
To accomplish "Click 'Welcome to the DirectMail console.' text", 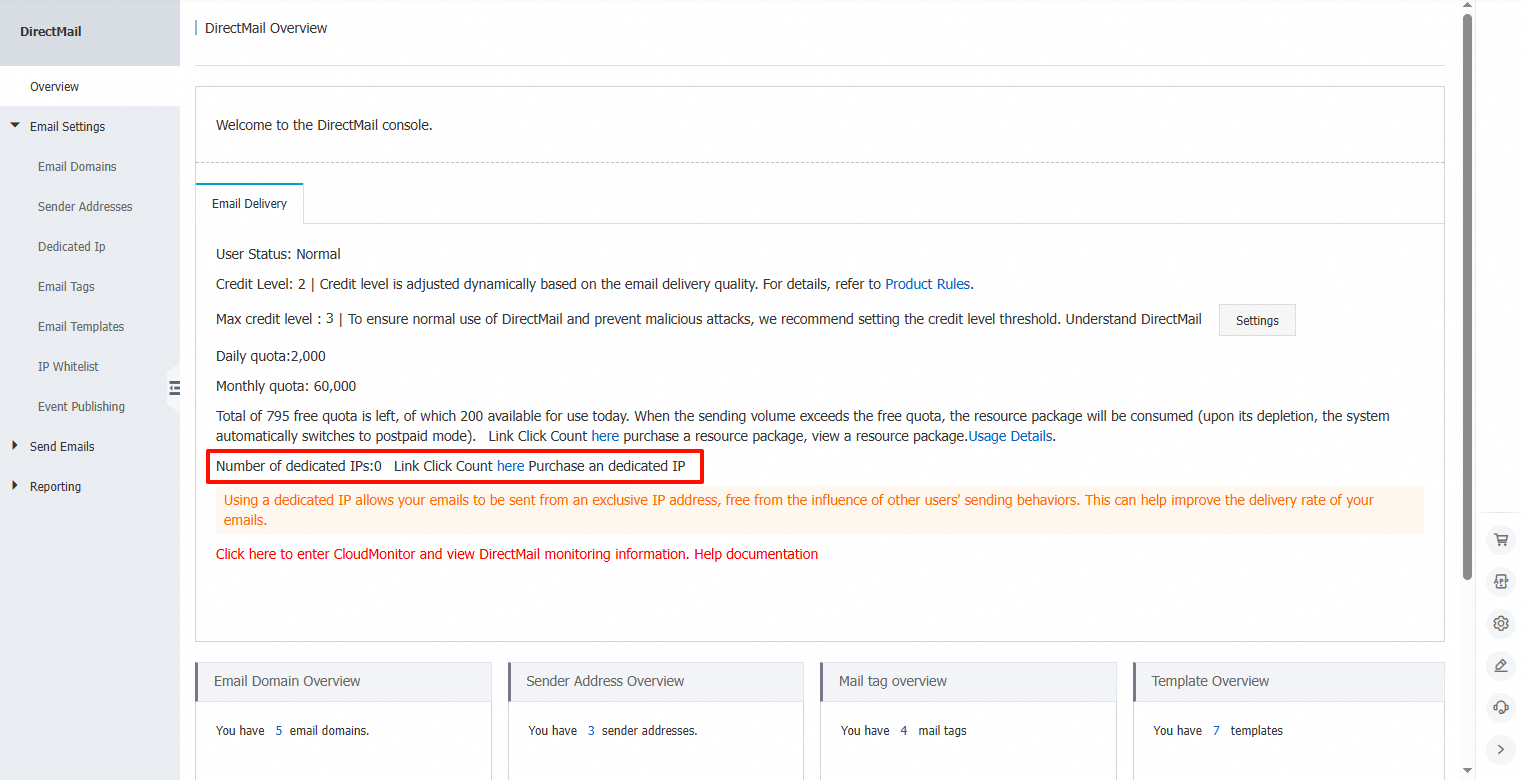I will pos(324,126).
